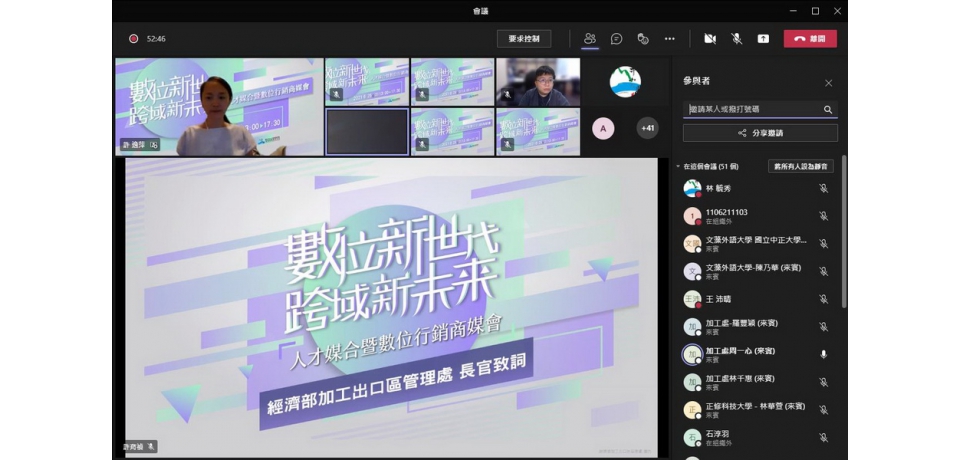960x460 pixels.
Task: Click active mic icon beside 加工處周一心
Action: tap(823, 354)
